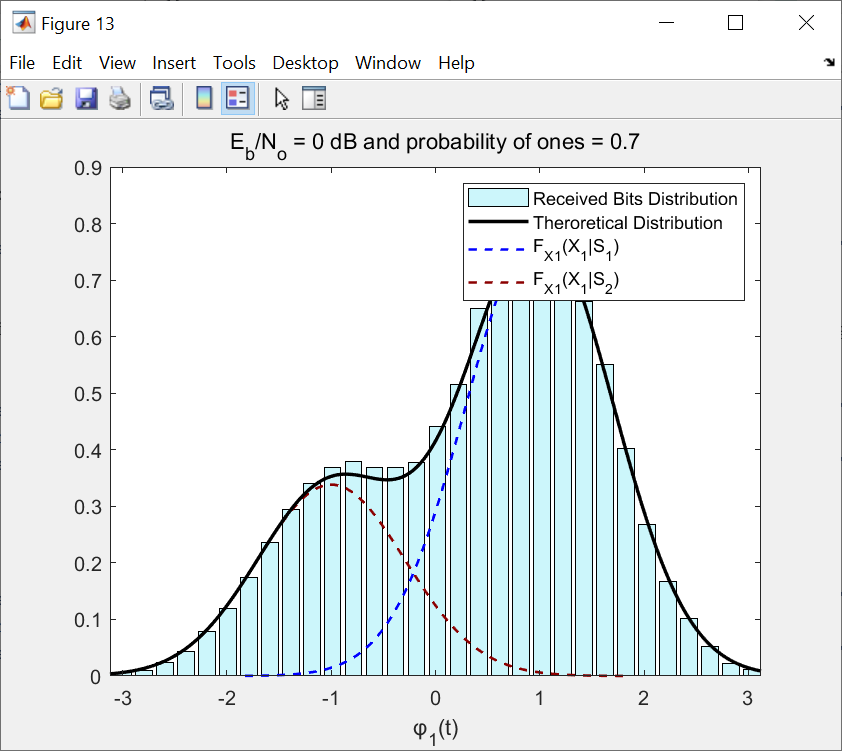Open the Insert menu
This screenshot has width=842, height=751.
[x=174, y=63]
